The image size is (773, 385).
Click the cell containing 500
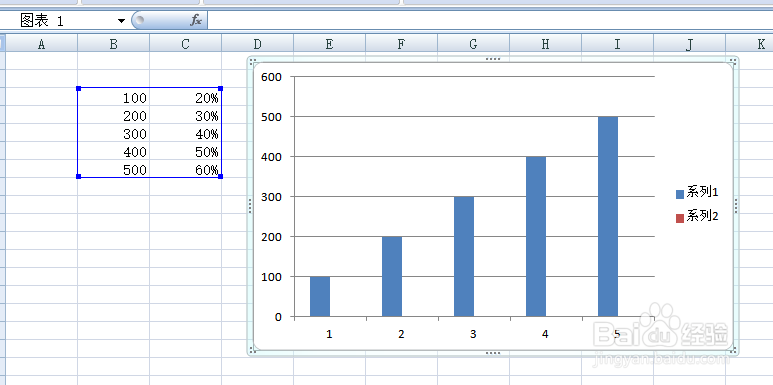(113, 170)
